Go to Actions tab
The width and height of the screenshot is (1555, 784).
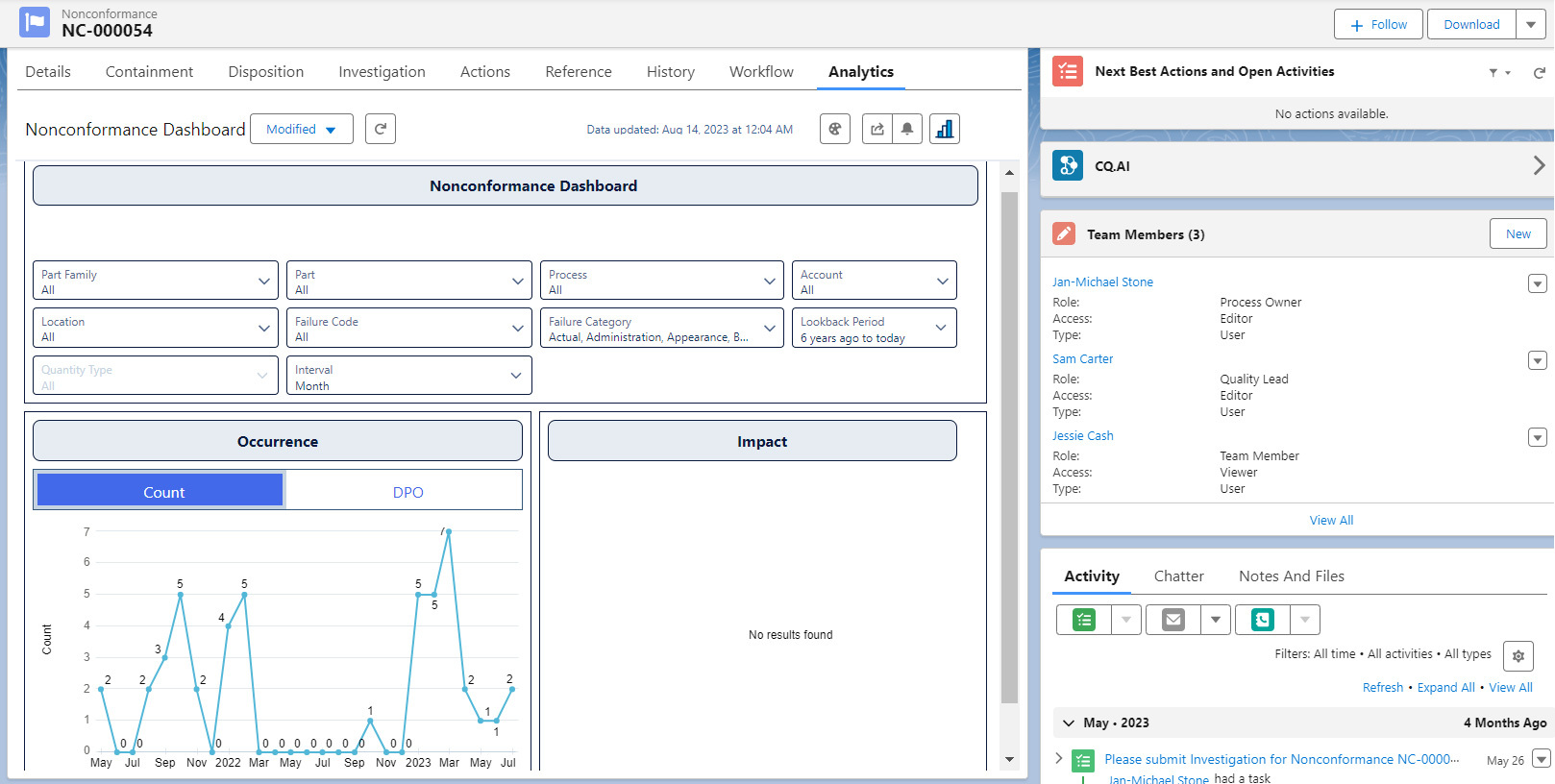(x=485, y=72)
